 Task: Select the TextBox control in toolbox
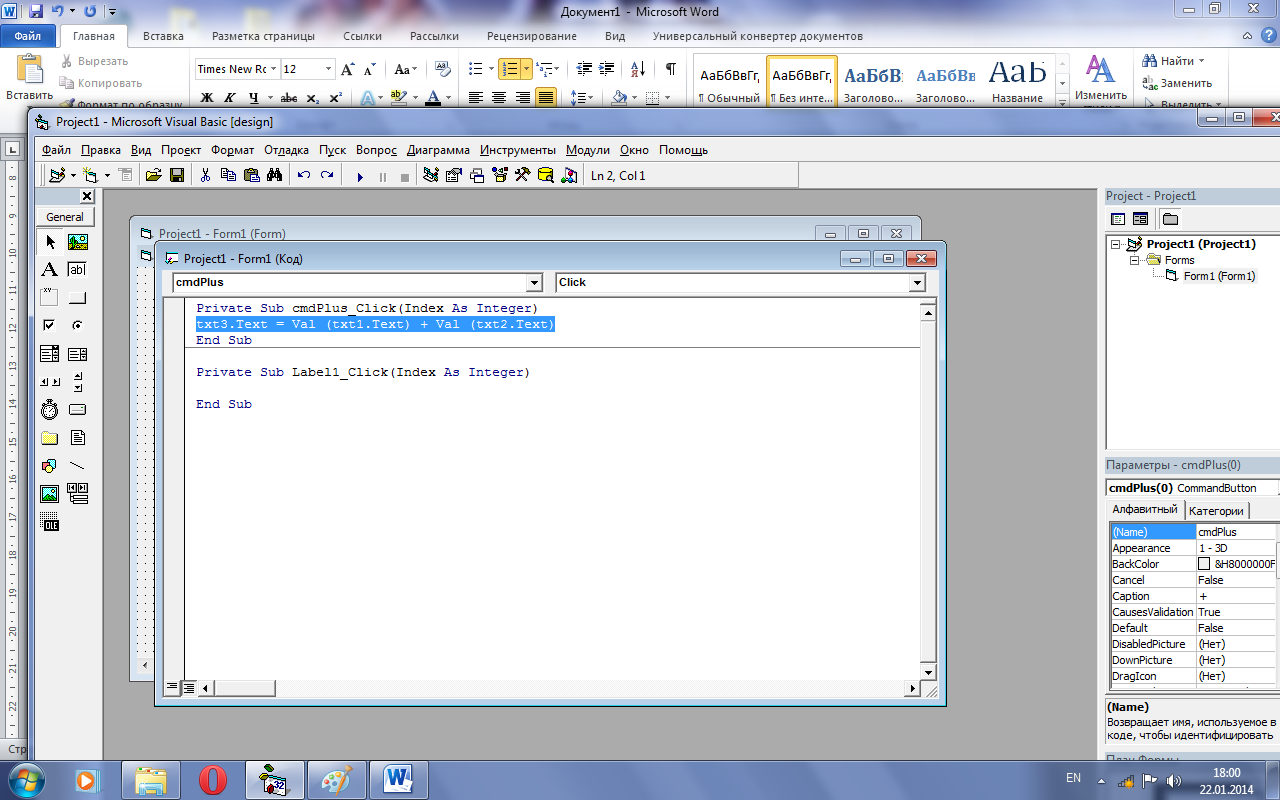pyautogui.click(x=78, y=270)
